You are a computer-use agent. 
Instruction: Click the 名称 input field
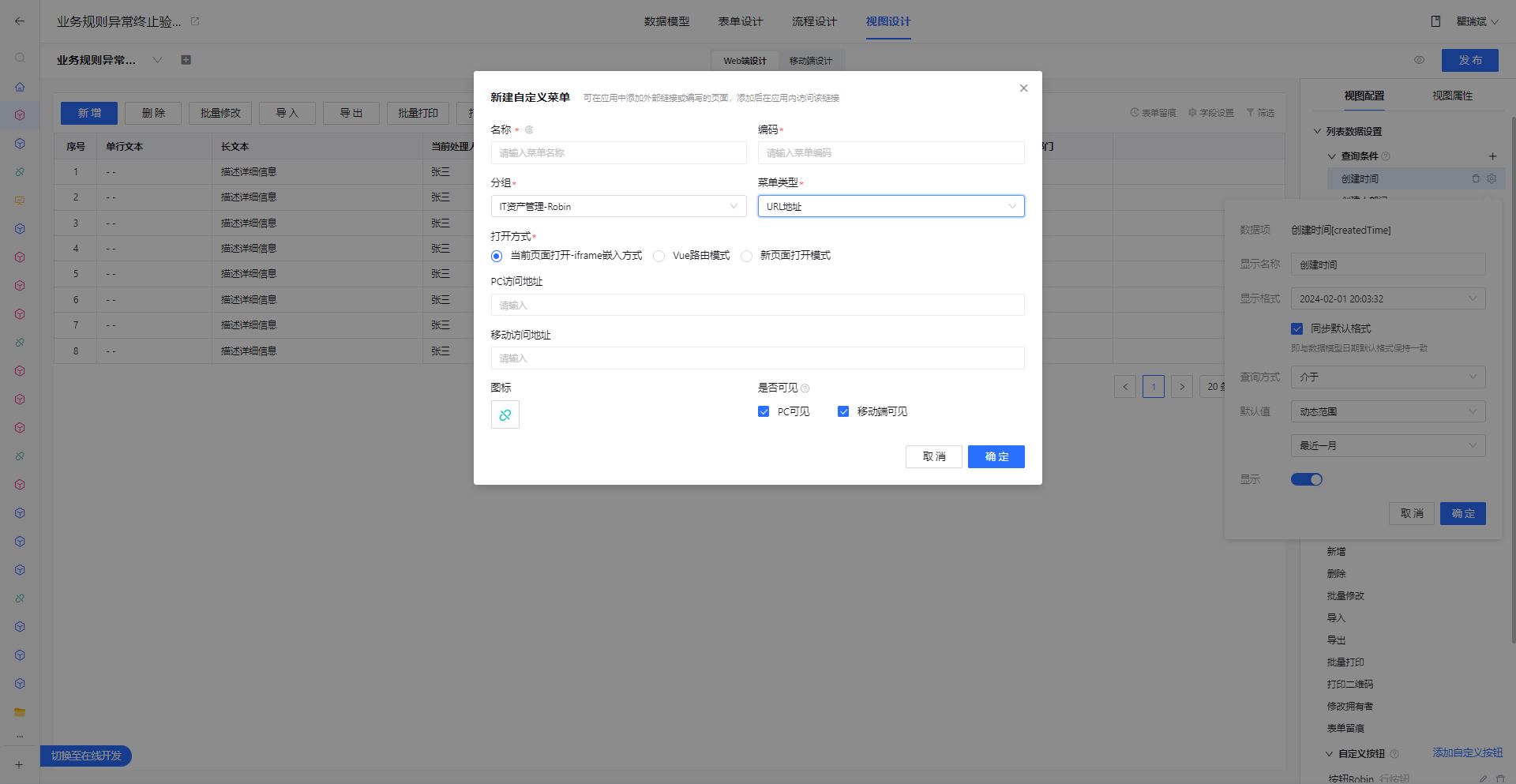618,152
